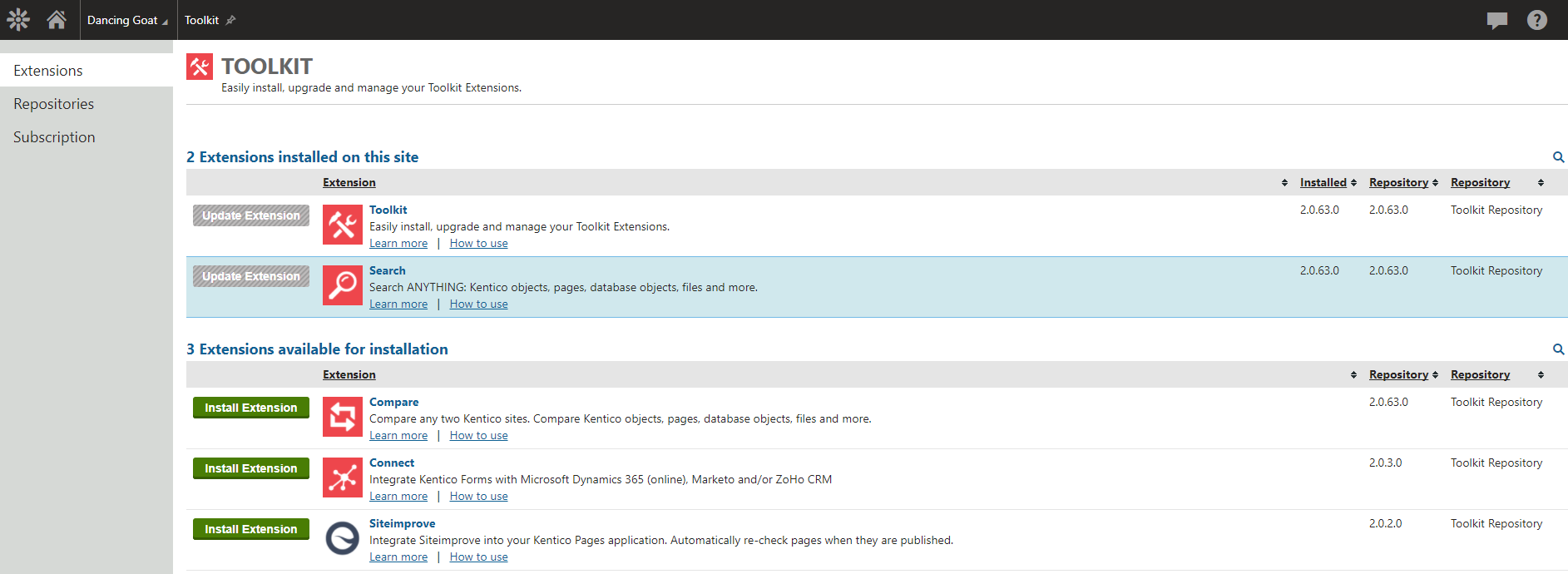This screenshot has height=574, width=1568.
Task: Open Learn more for Connect
Action: [398, 496]
